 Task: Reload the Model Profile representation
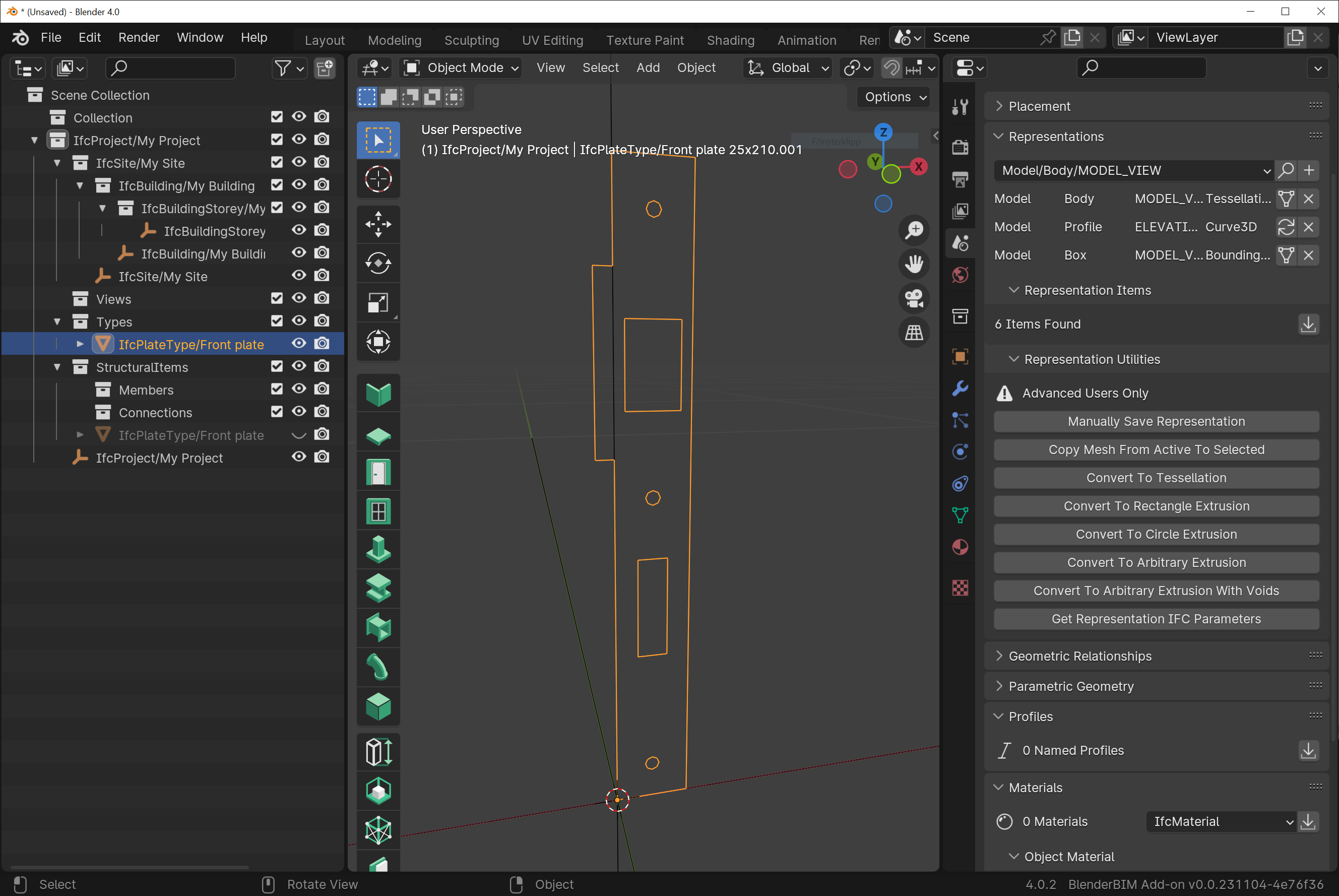click(1286, 227)
